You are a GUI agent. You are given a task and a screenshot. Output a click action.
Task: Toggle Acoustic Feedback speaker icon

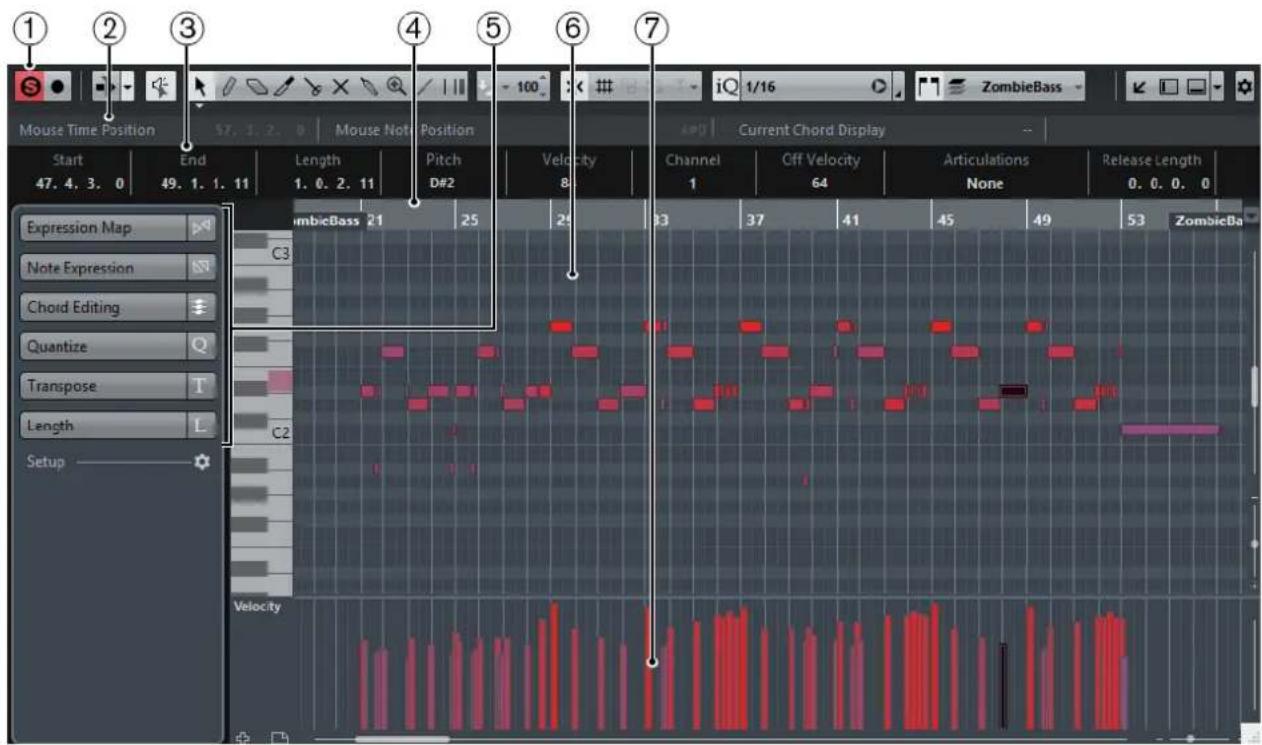point(159,87)
